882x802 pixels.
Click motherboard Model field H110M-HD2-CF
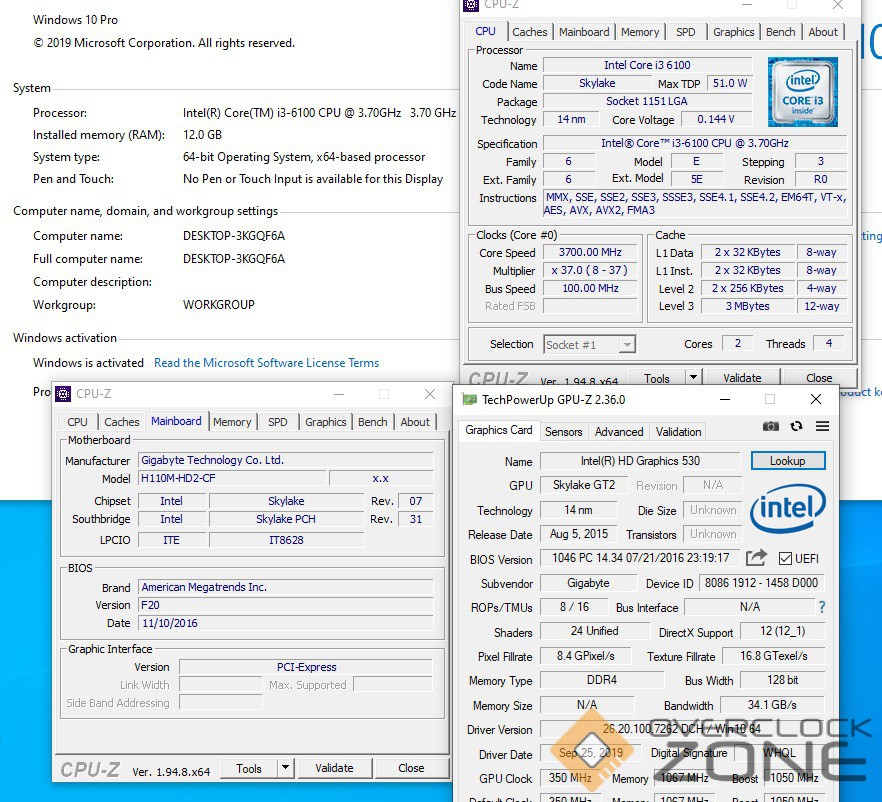(232, 478)
